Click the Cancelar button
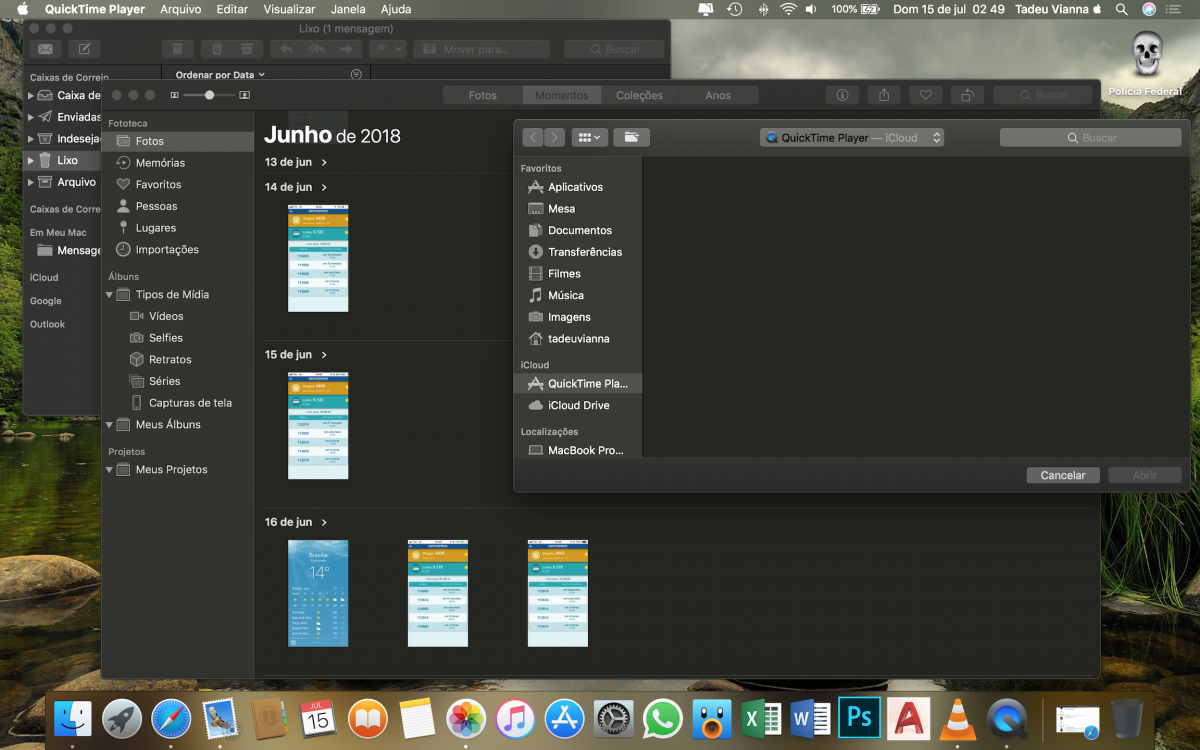The image size is (1200, 750). pos(1063,475)
